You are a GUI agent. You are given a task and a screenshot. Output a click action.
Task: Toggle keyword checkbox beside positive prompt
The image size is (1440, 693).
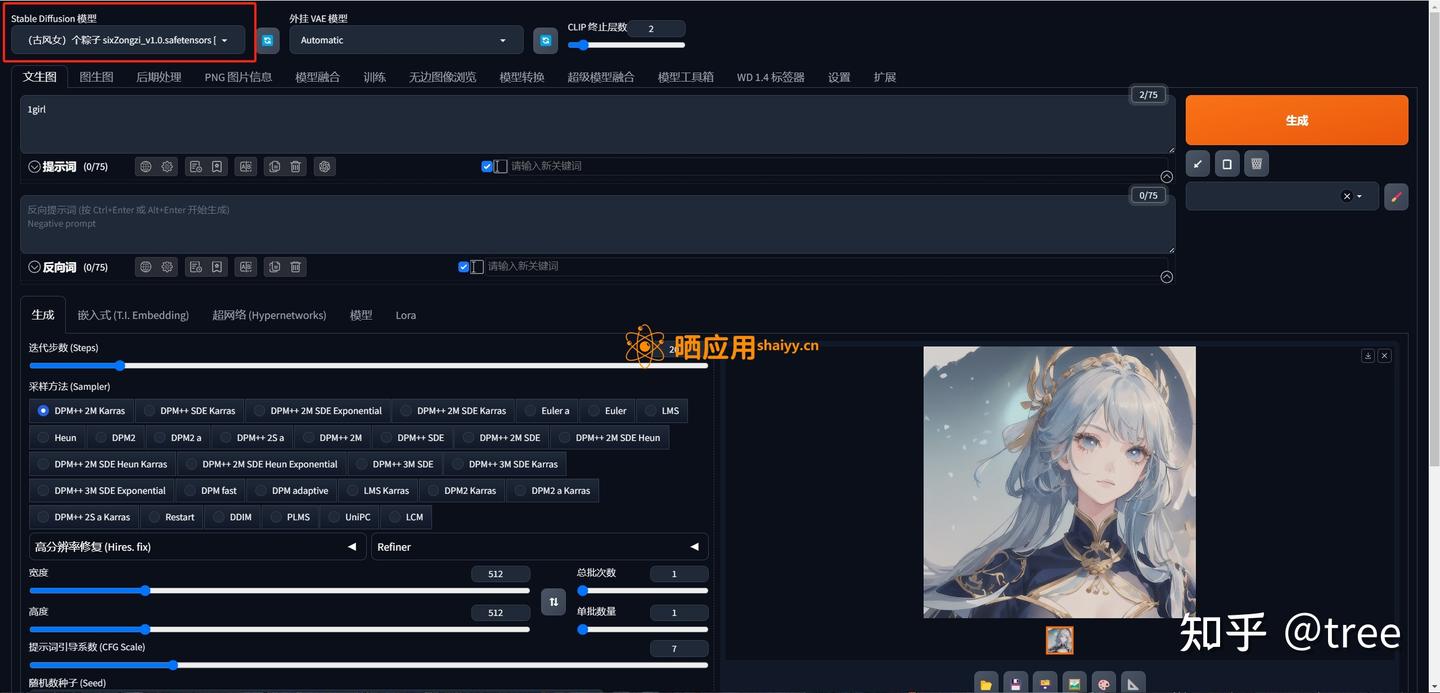[x=487, y=166]
